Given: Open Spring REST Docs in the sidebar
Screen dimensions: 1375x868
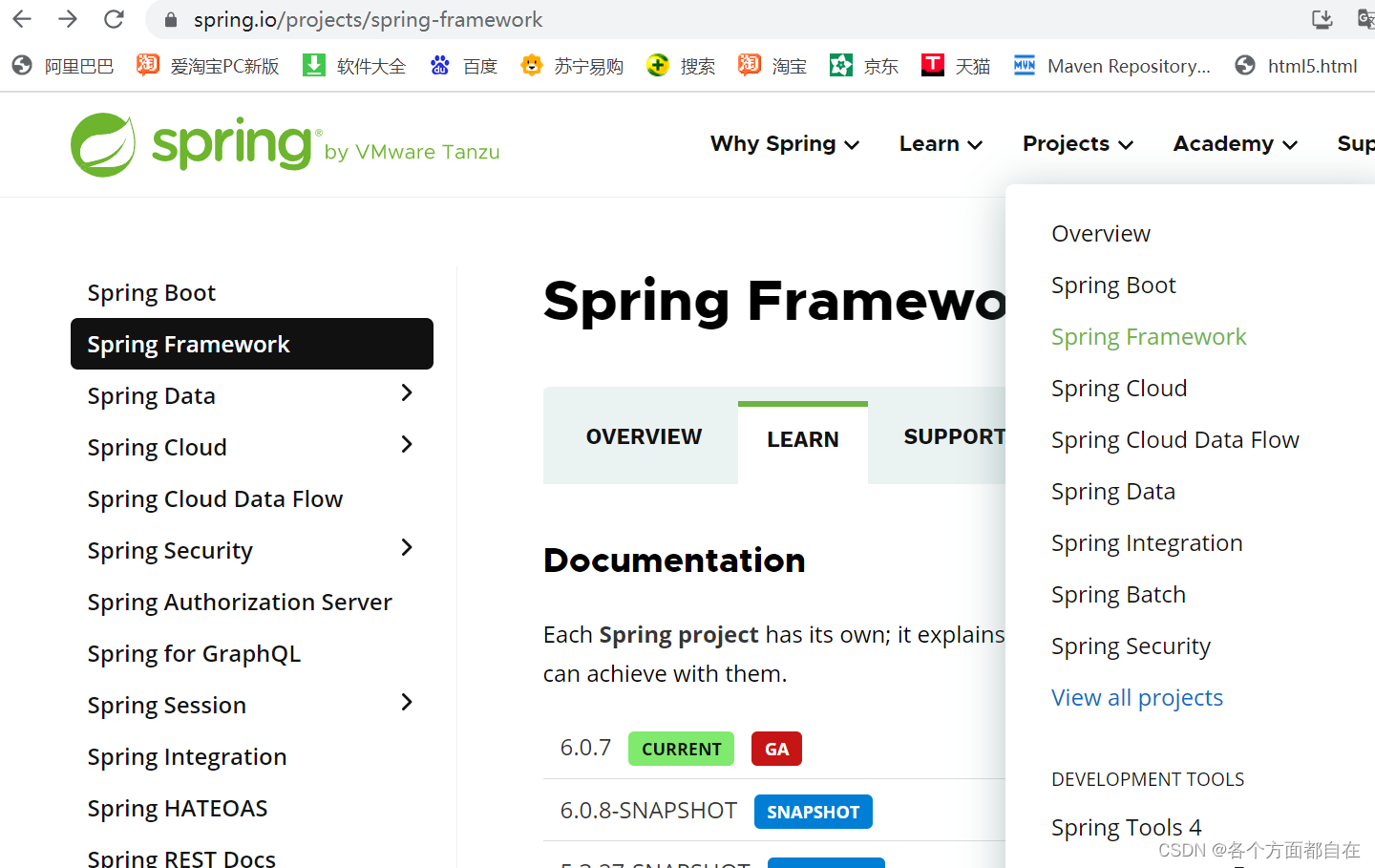Looking at the screenshot, I should 181,857.
